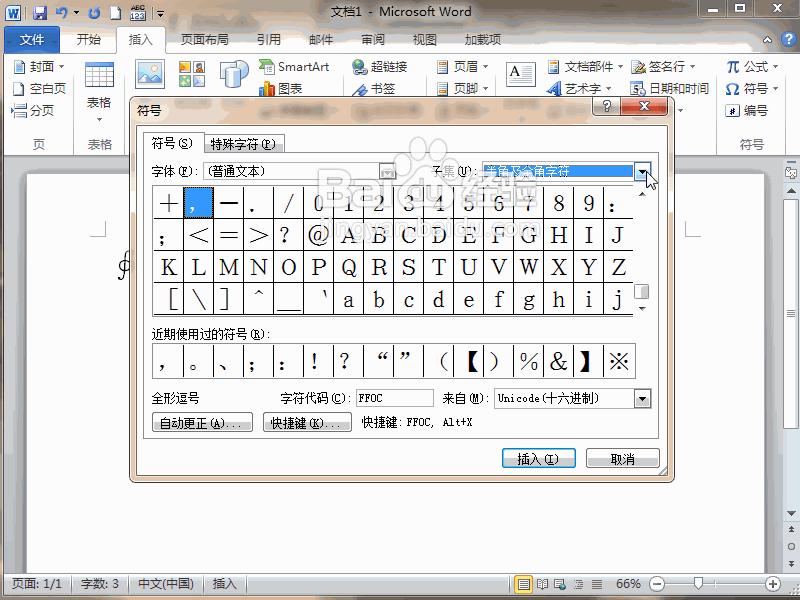800x600 pixels.
Task: Switch to the 特殊字符 tab
Action: 243,143
